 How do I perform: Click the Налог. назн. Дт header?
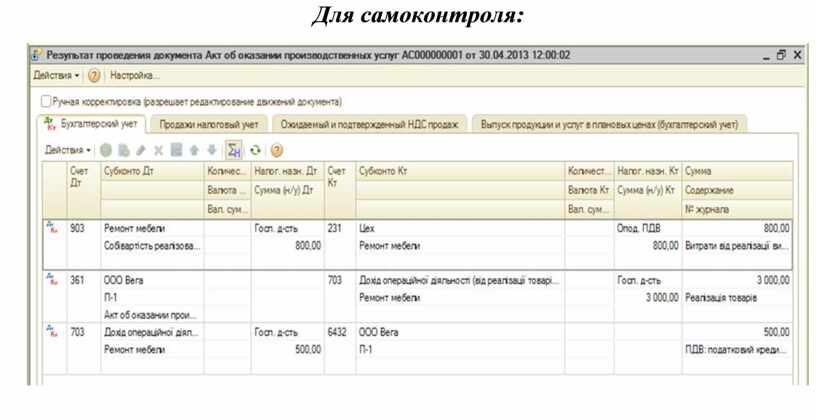click(x=287, y=171)
